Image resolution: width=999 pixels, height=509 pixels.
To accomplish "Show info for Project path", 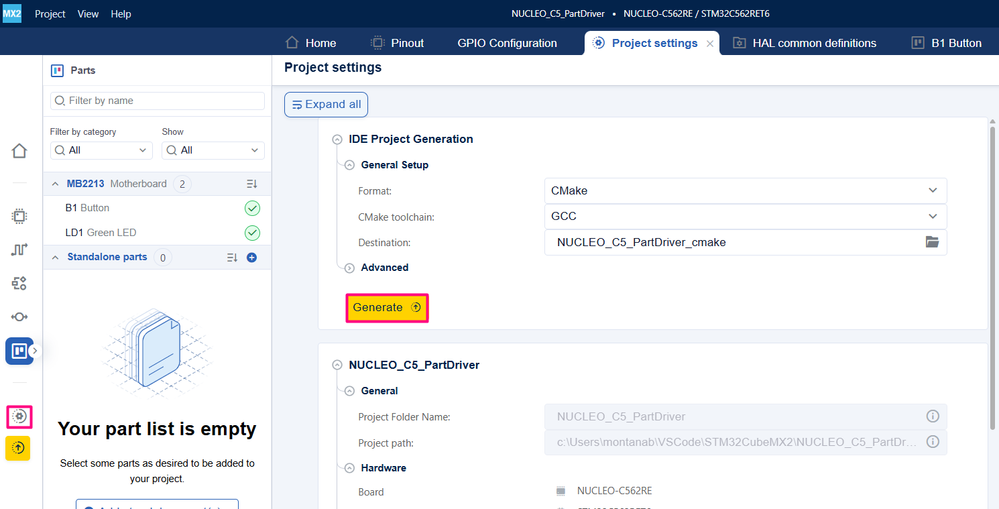I will tap(932, 441).
